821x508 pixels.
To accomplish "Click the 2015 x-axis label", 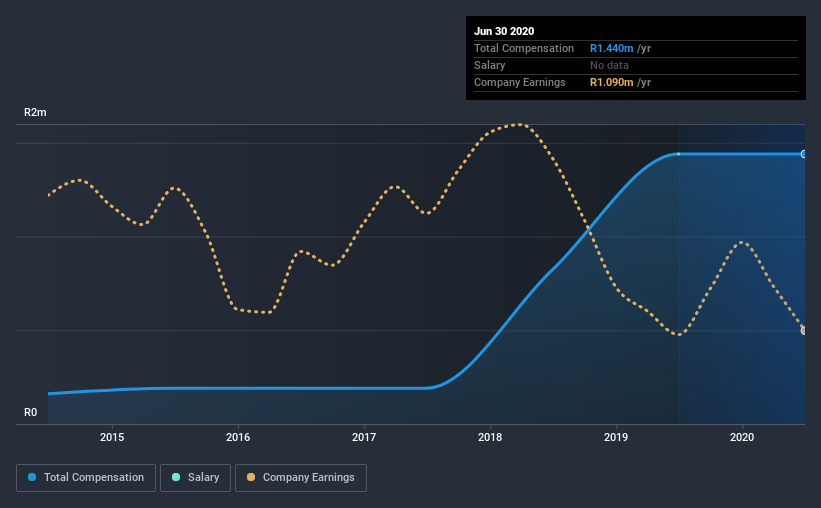I will pos(112,437).
